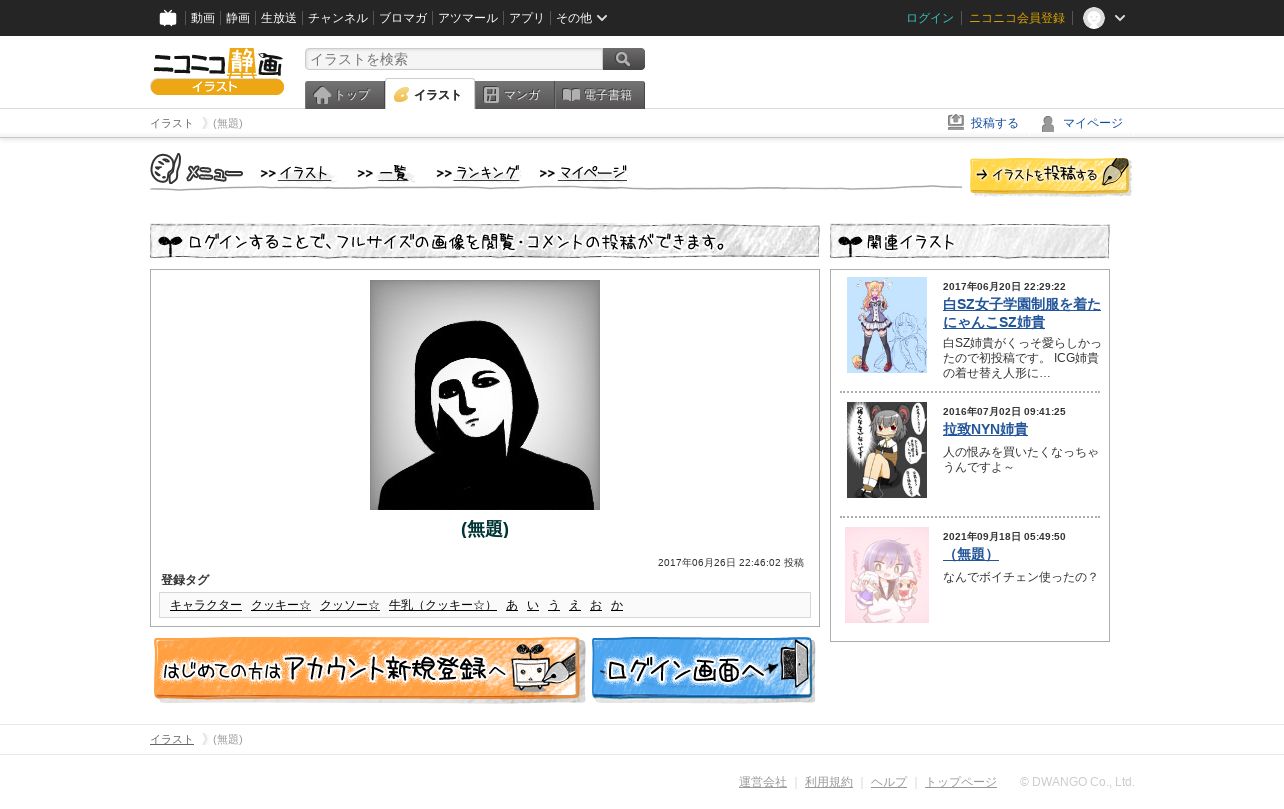Open the user avatar icon in top bar
Viewport: 1284px width, 809px height.
[1094, 18]
